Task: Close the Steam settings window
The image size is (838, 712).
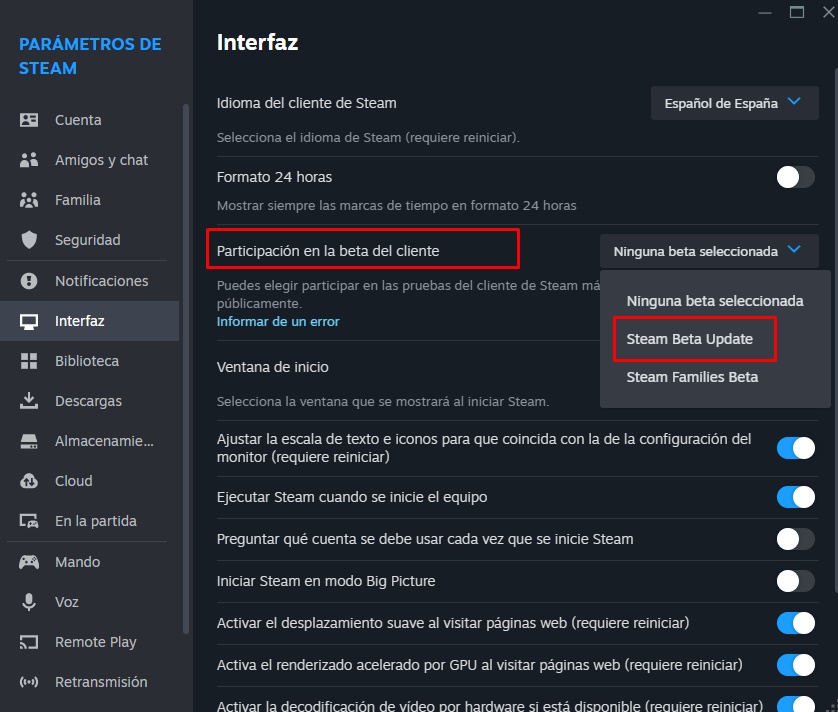Action: [x=828, y=12]
